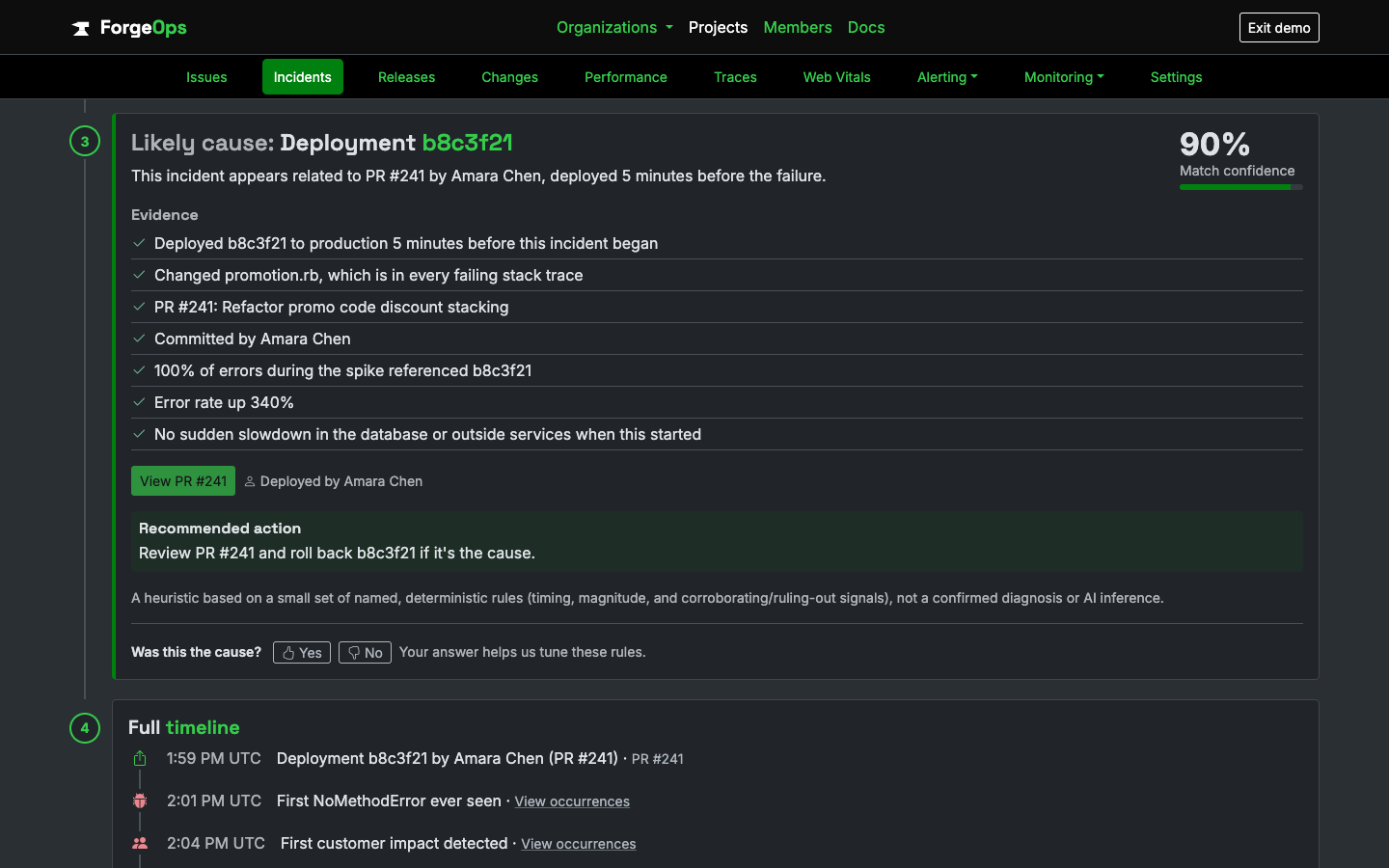Open the Changes tab
Image resolution: width=1389 pixels, height=868 pixels.
(510, 77)
